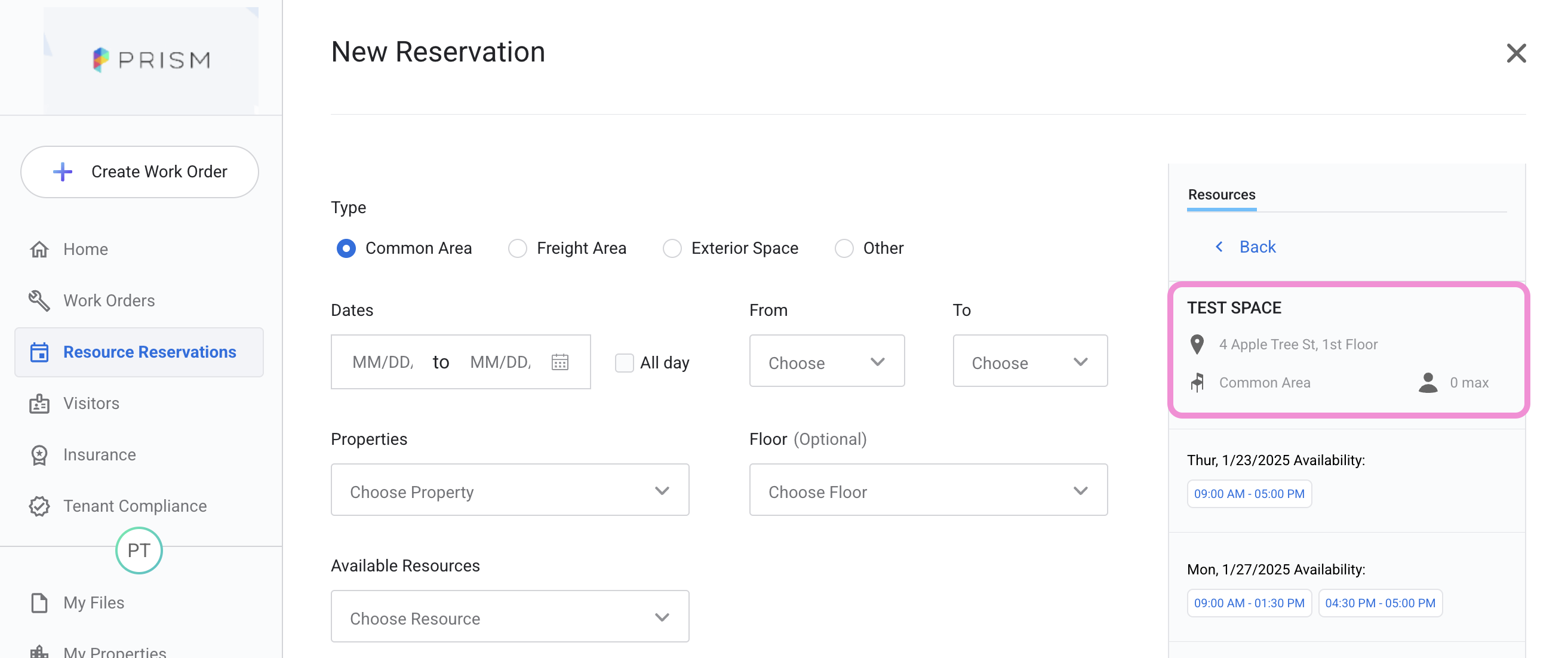
Task: Click the start date MM/DD input field
Action: coord(383,362)
